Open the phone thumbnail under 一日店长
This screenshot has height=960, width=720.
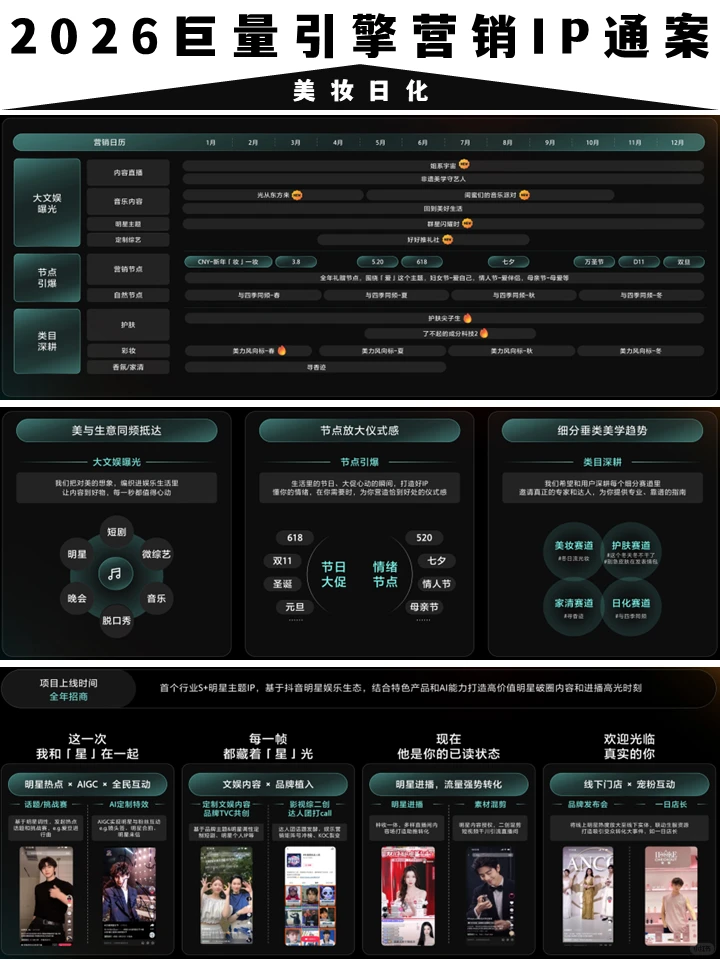coord(671,896)
